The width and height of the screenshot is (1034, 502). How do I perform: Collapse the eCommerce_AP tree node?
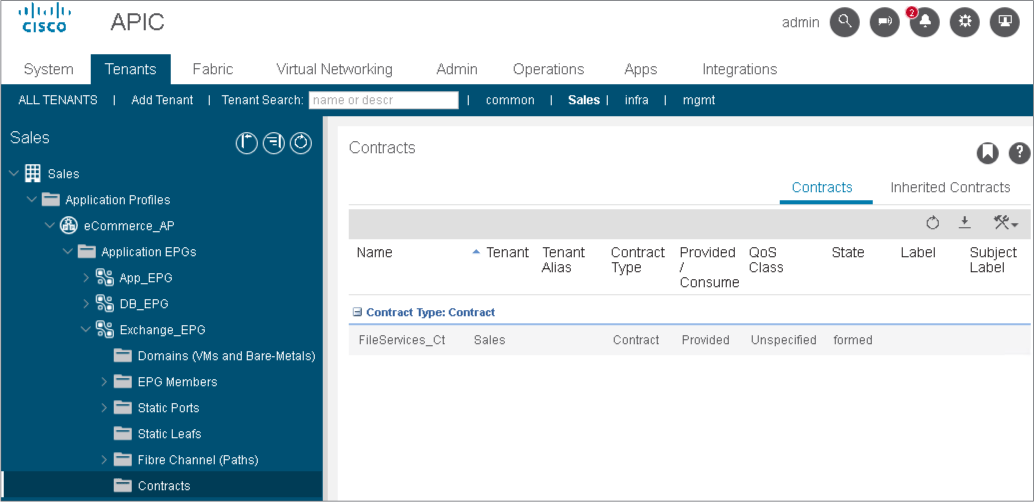click(x=50, y=226)
